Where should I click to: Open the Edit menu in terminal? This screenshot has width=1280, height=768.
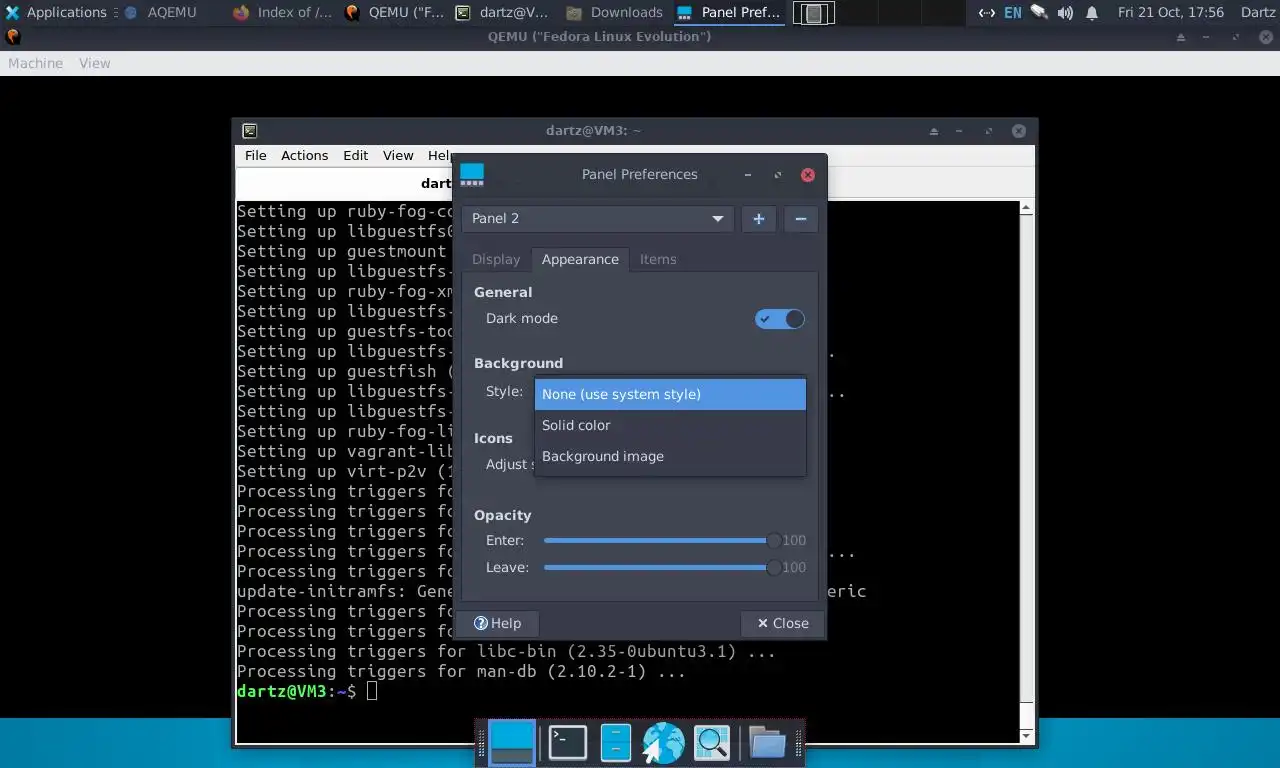(x=355, y=155)
